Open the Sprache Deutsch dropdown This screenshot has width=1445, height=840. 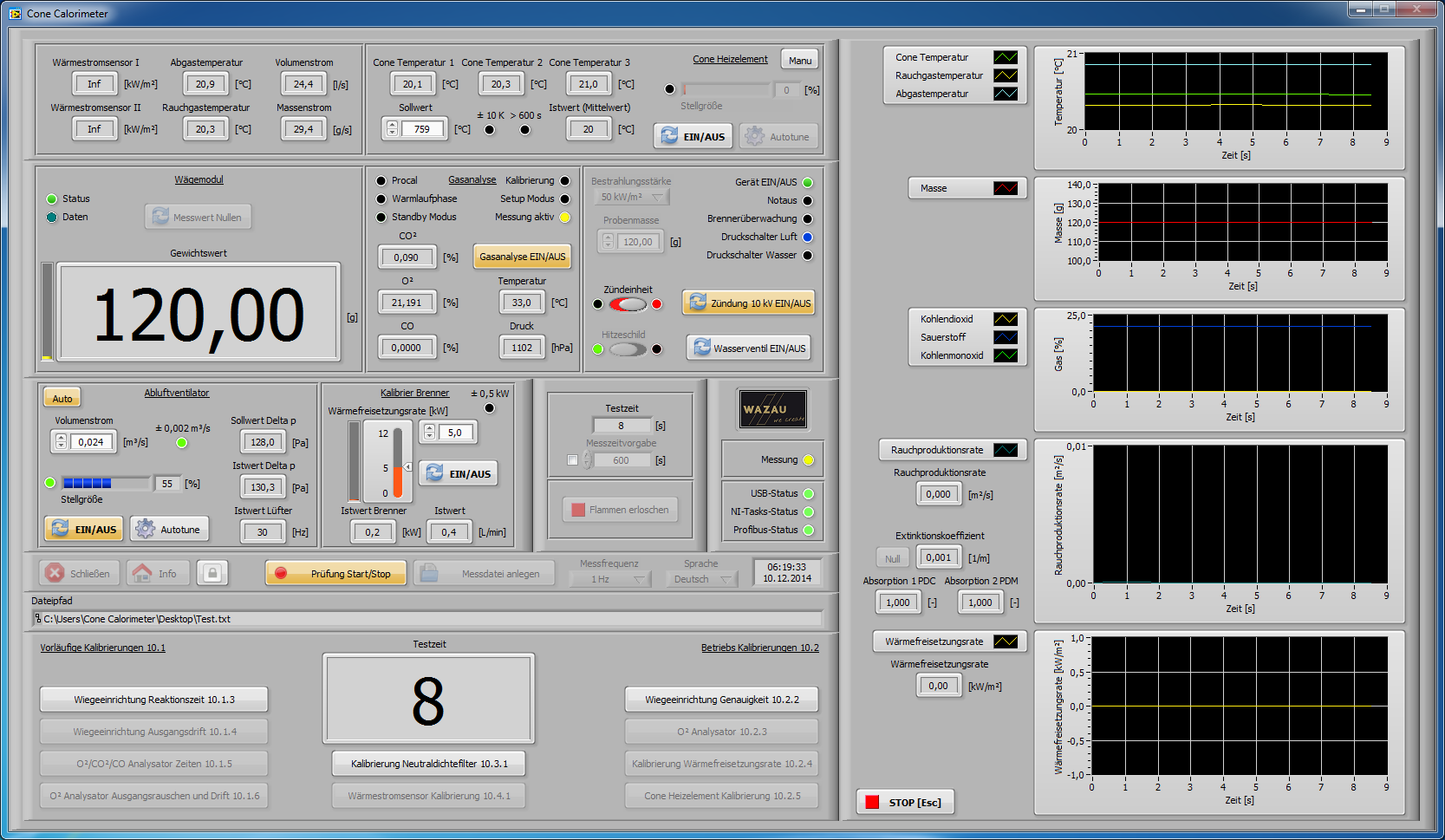coord(702,579)
